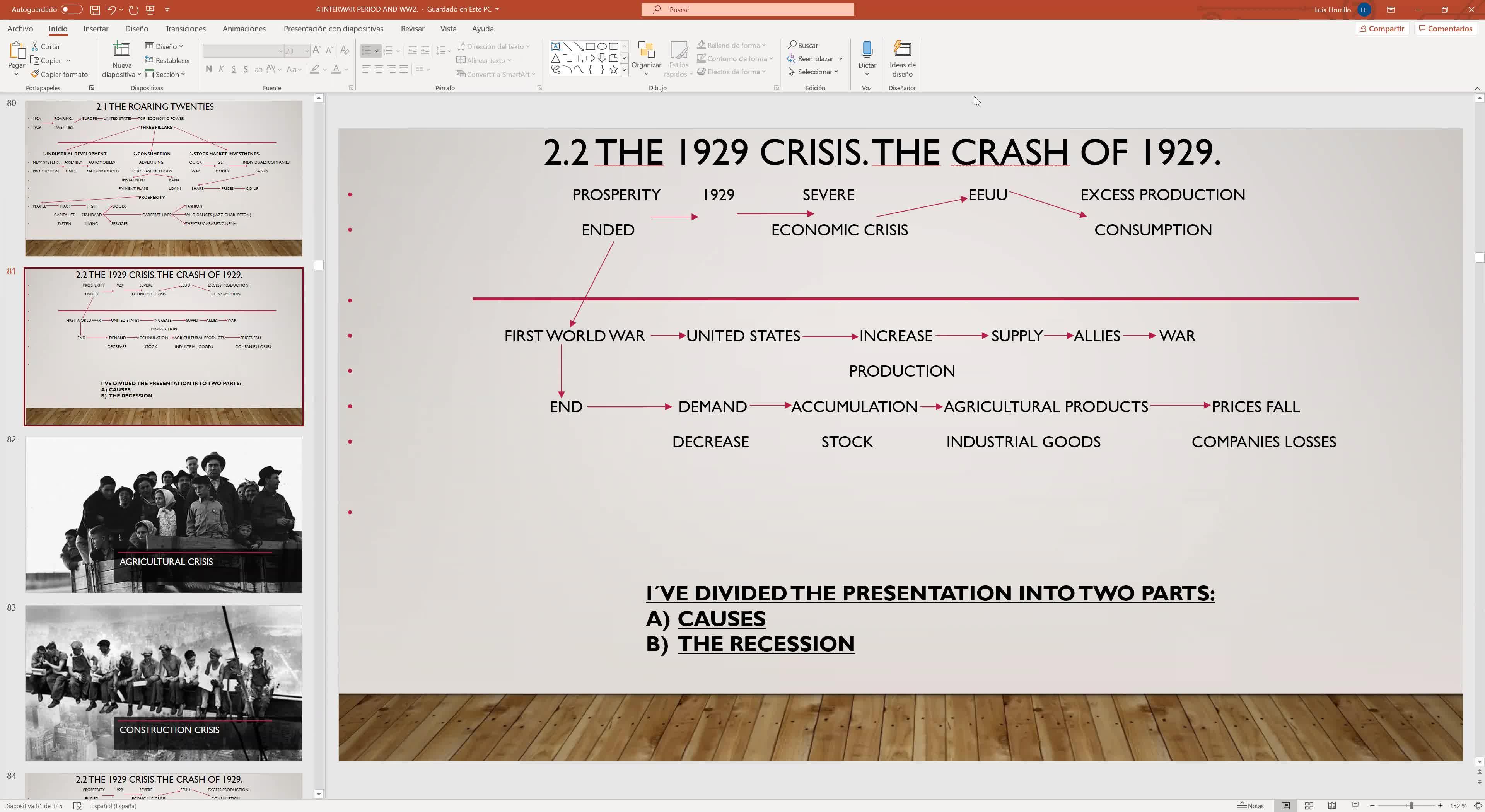Start slideshow from status bar icon
The height and width of the screenshot is (812, 1485).
[1355, 806]
